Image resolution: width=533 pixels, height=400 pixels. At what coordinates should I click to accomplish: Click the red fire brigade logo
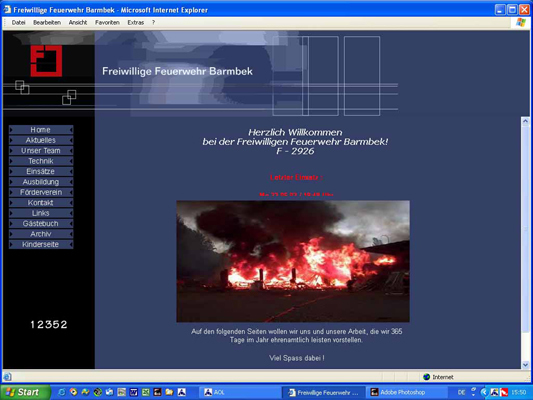tap(46, 61)
